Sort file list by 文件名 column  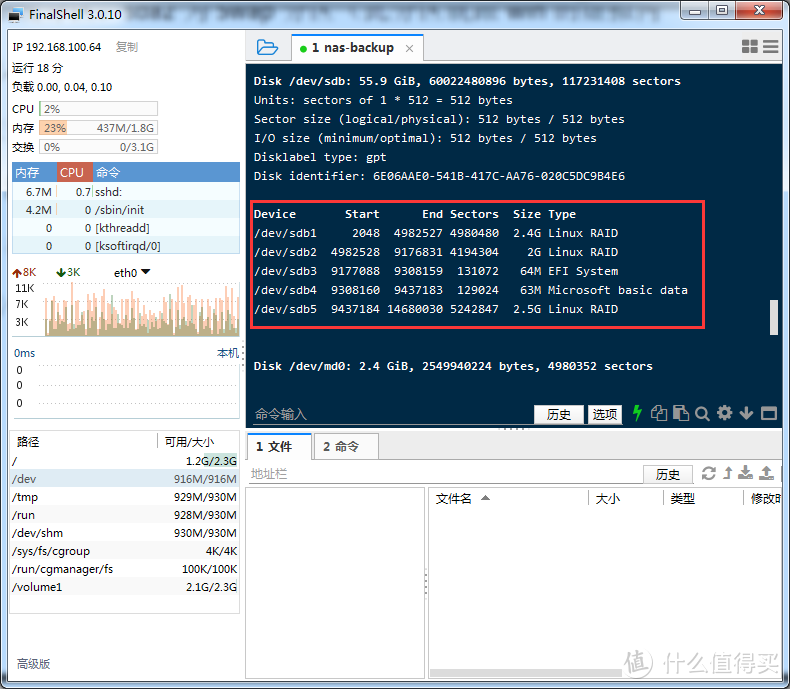508,499
